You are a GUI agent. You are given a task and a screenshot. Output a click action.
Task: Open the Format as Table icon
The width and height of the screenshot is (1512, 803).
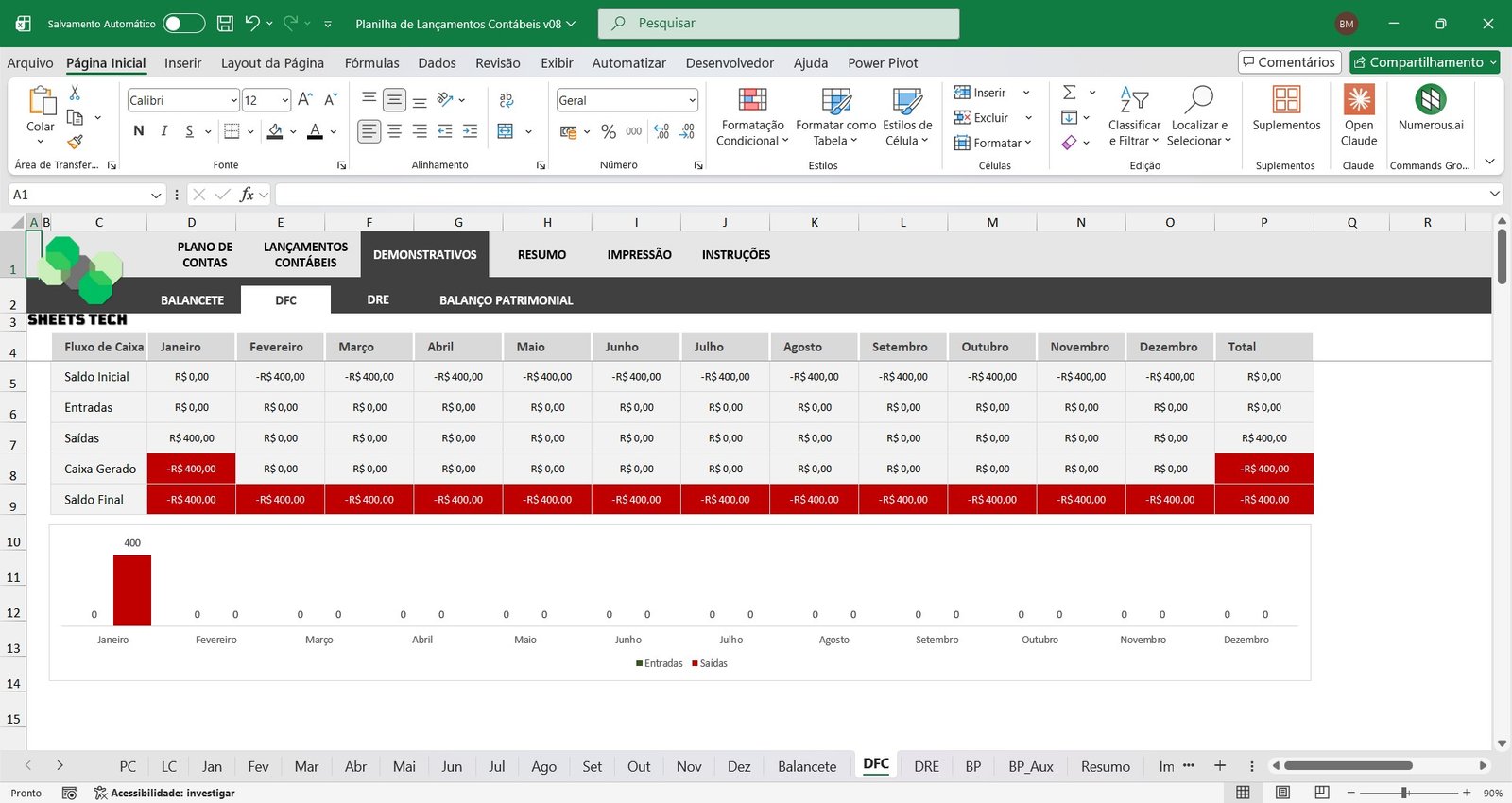pyautogui.click(x=835, y=101)
